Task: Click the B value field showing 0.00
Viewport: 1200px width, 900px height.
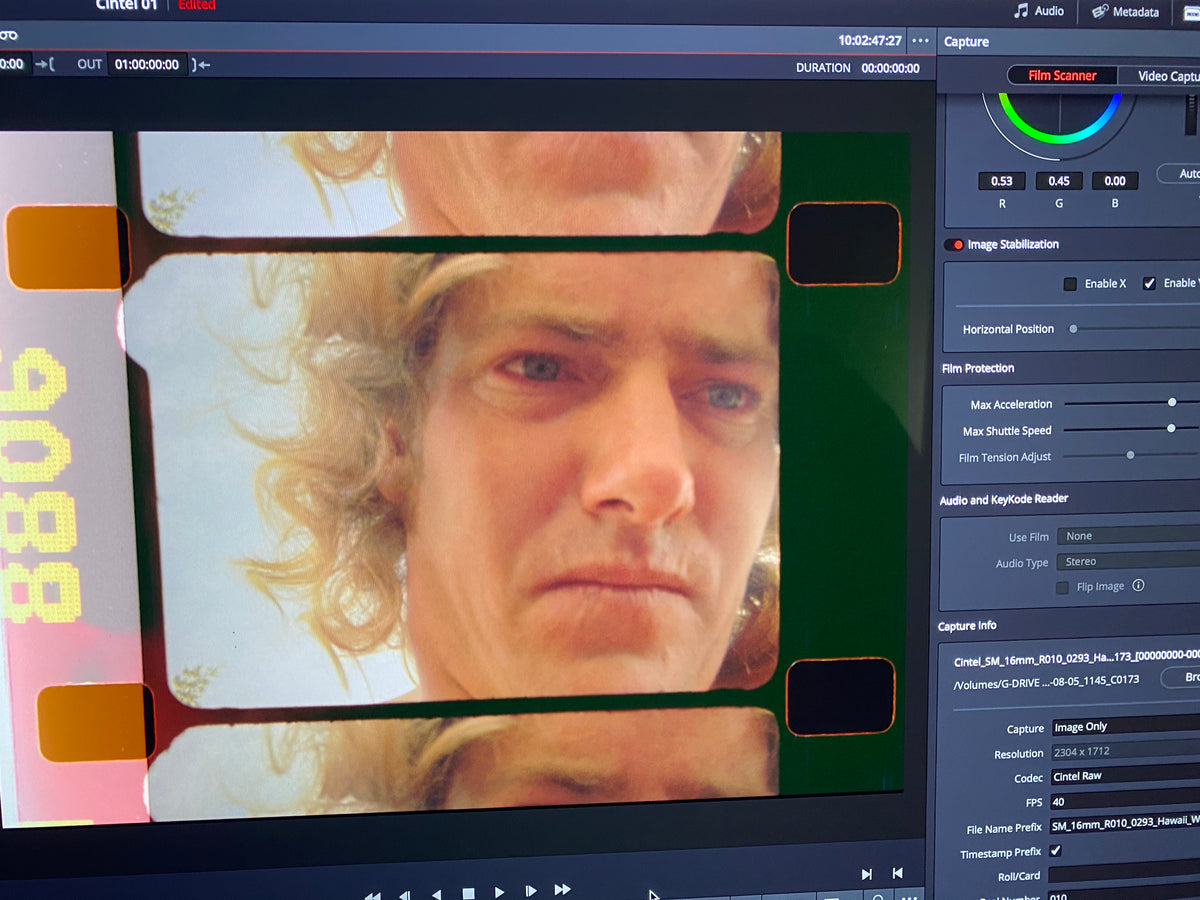Action: coord(1115,181)
